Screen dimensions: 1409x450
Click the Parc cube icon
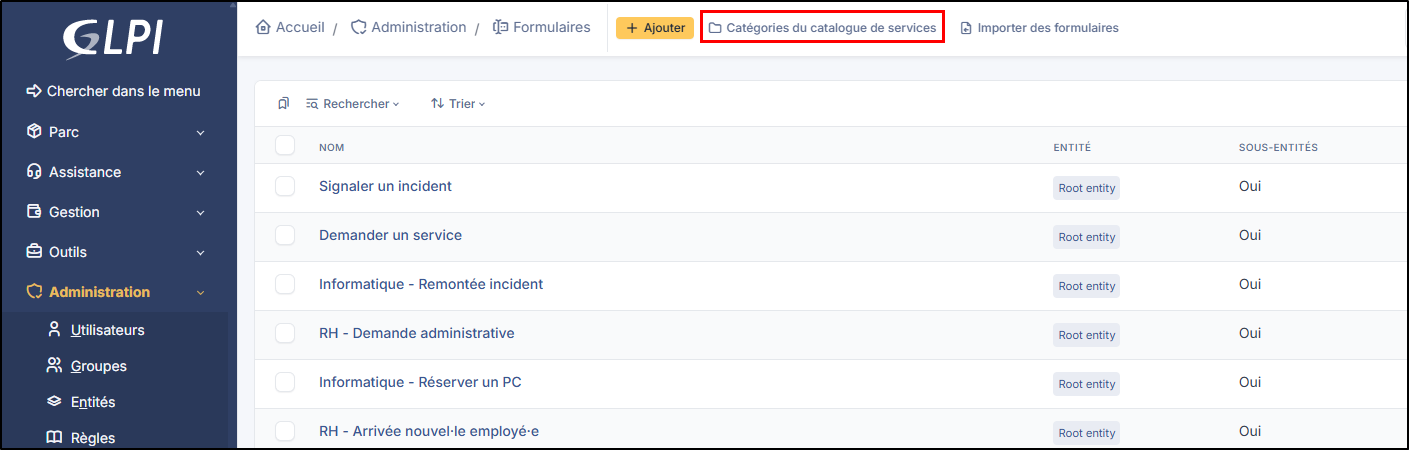pos(34,132)
